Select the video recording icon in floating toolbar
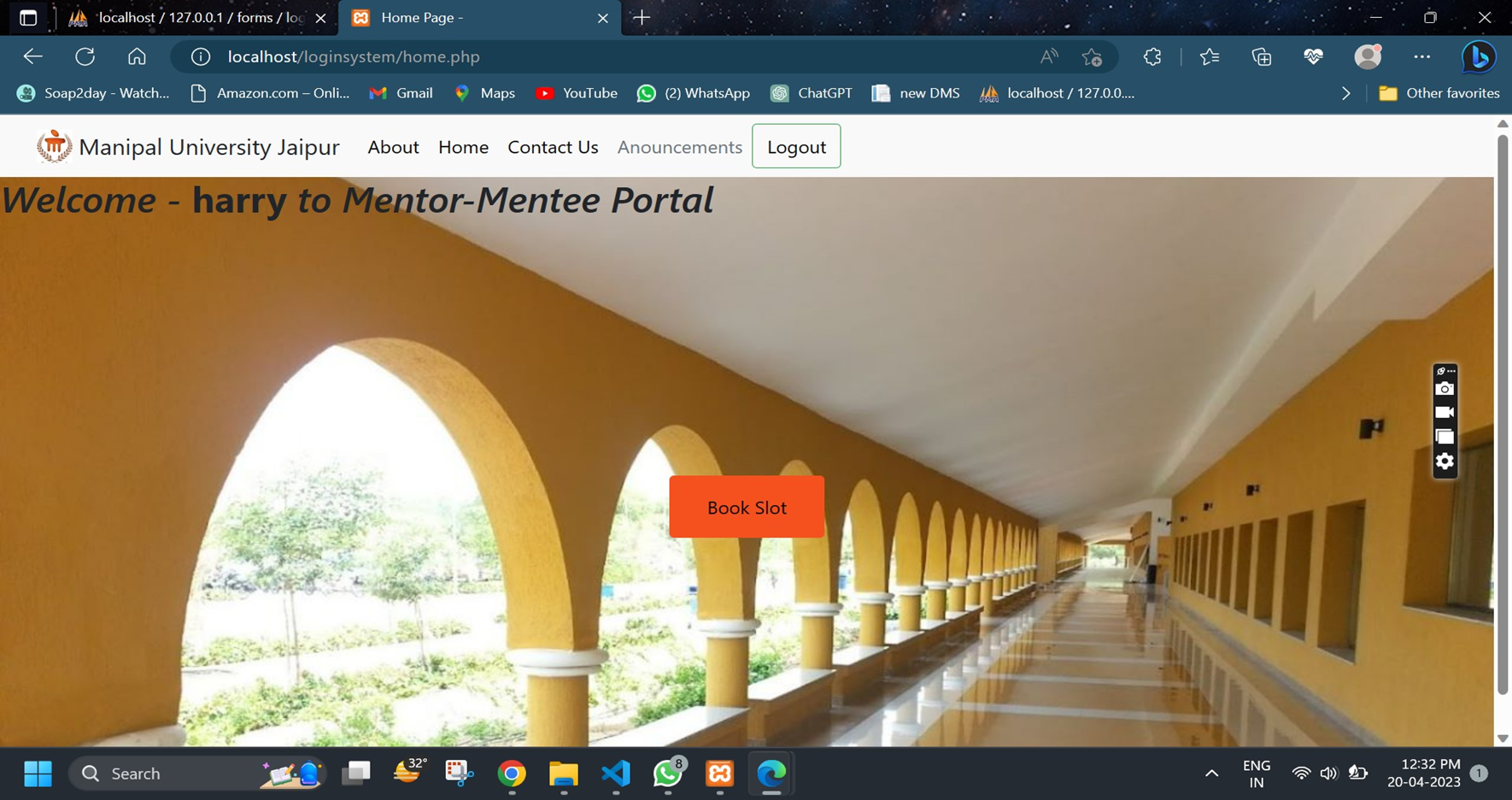1512x800 pixels. (x=1445, y=413)
